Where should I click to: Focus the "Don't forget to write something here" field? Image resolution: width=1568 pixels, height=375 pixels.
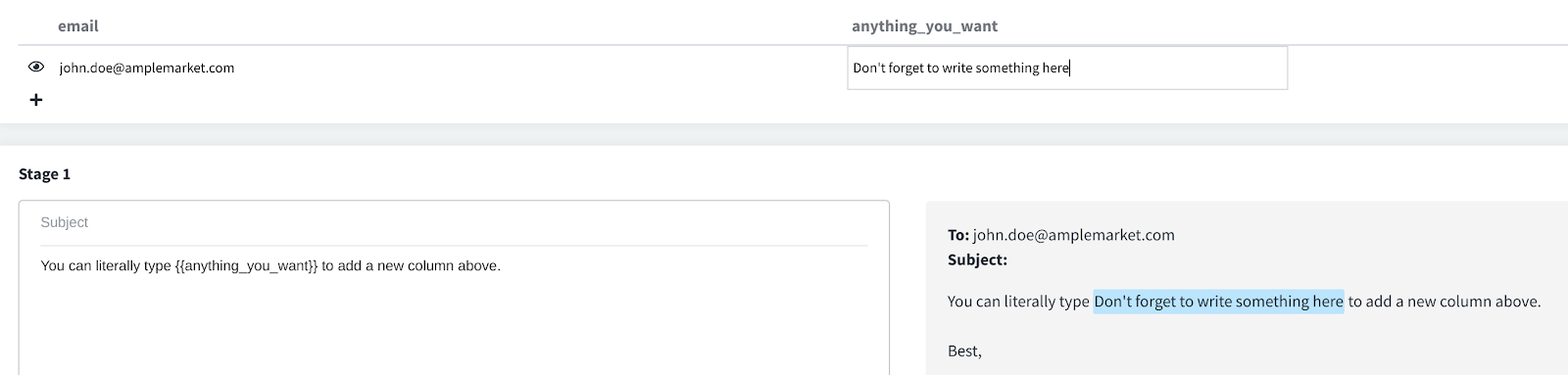click(1067, 68)
